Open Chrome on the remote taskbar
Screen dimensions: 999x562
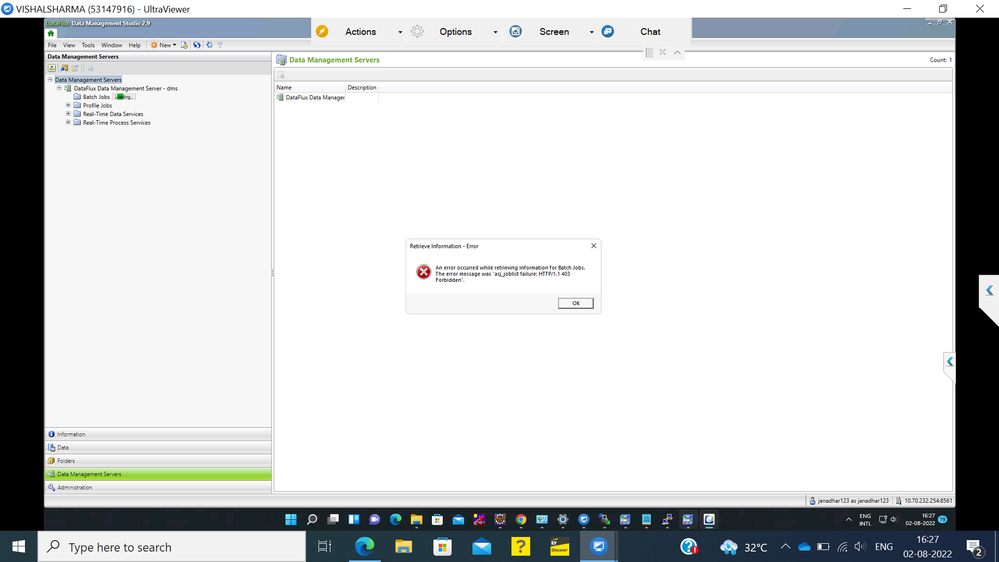tap(521, 519)
